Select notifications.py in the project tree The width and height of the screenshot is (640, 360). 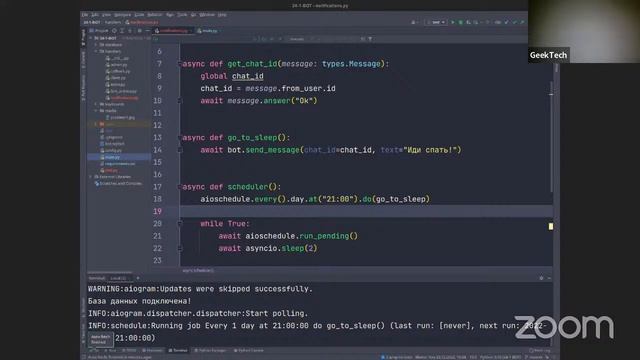122,98
